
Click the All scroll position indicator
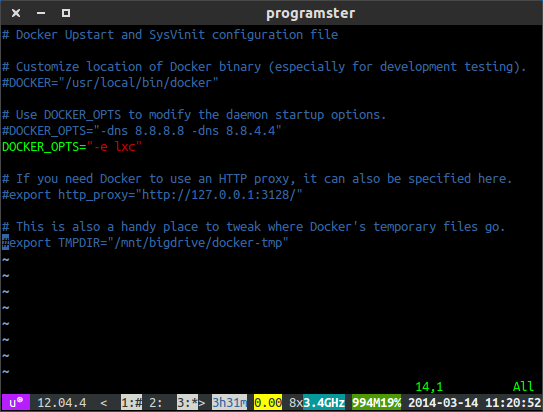point(523,386)
